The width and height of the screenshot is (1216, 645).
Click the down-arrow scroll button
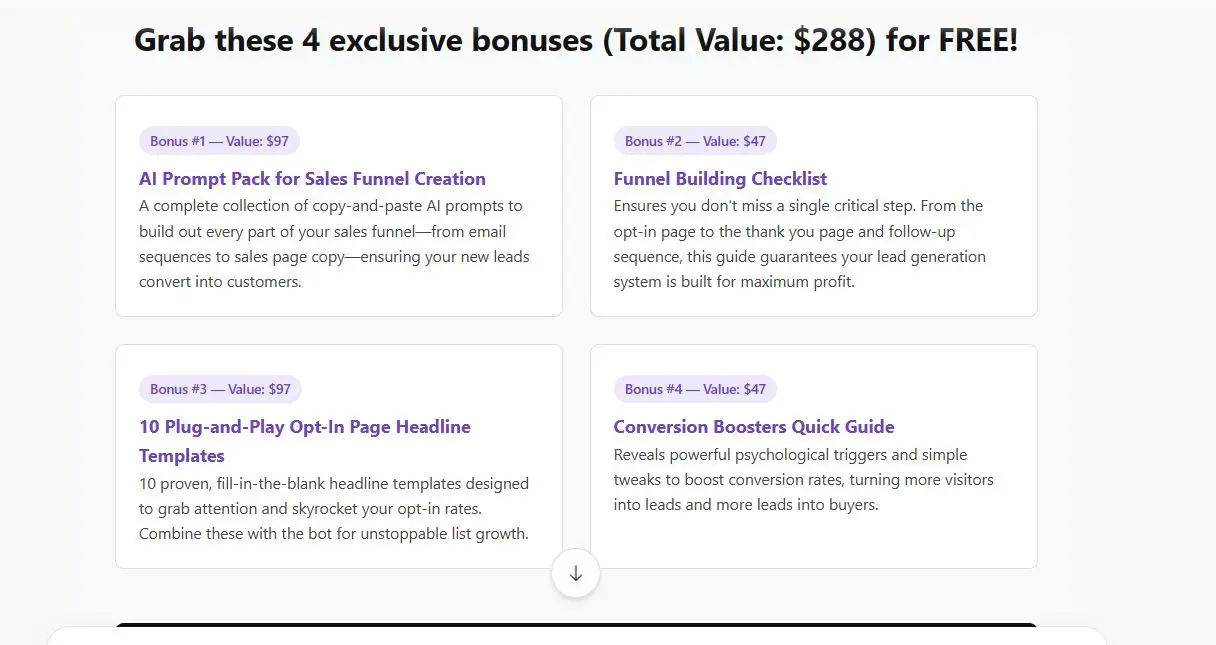tap(575, 574)
